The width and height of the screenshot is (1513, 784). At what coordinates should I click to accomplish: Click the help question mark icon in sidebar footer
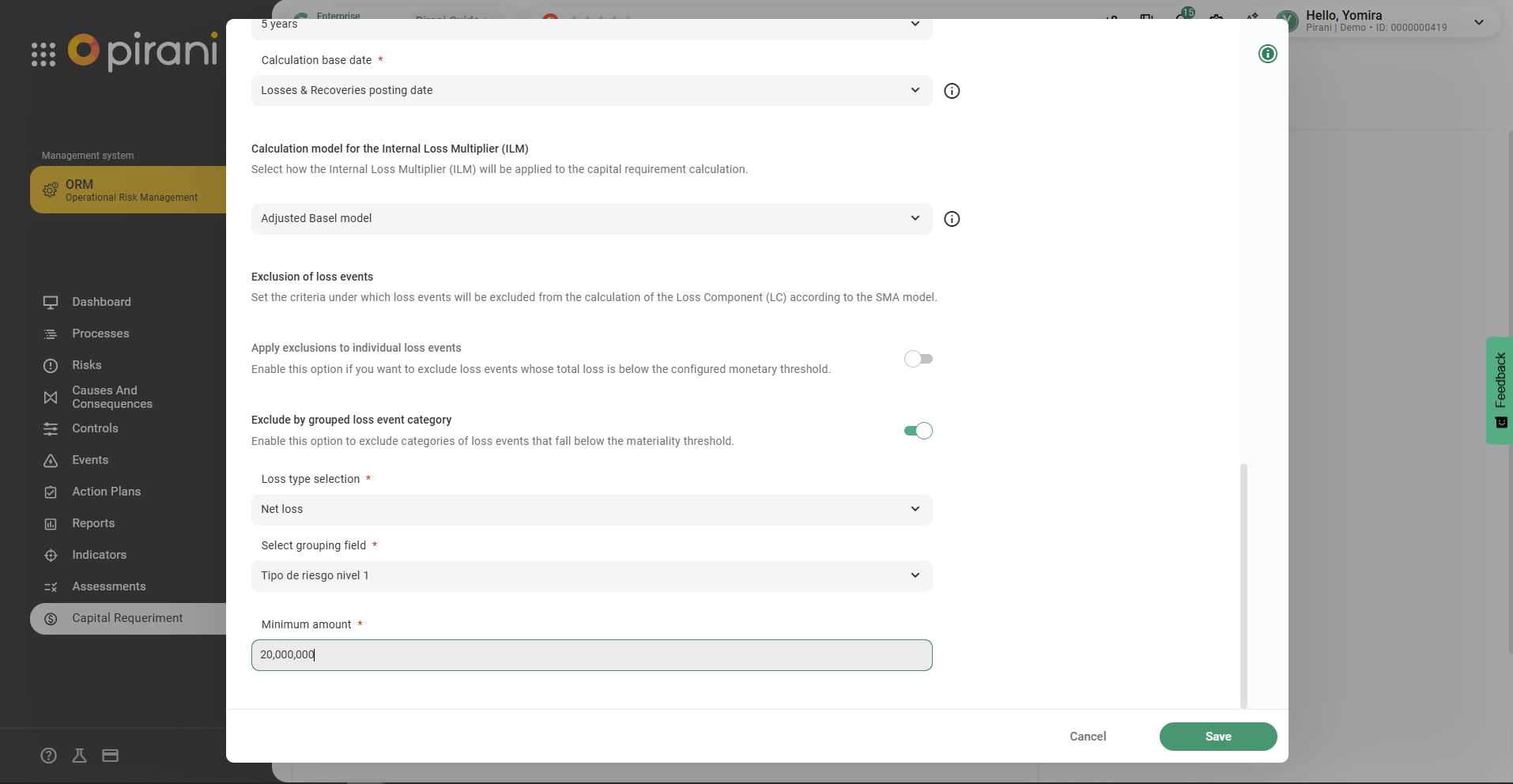tap(49, 756)
